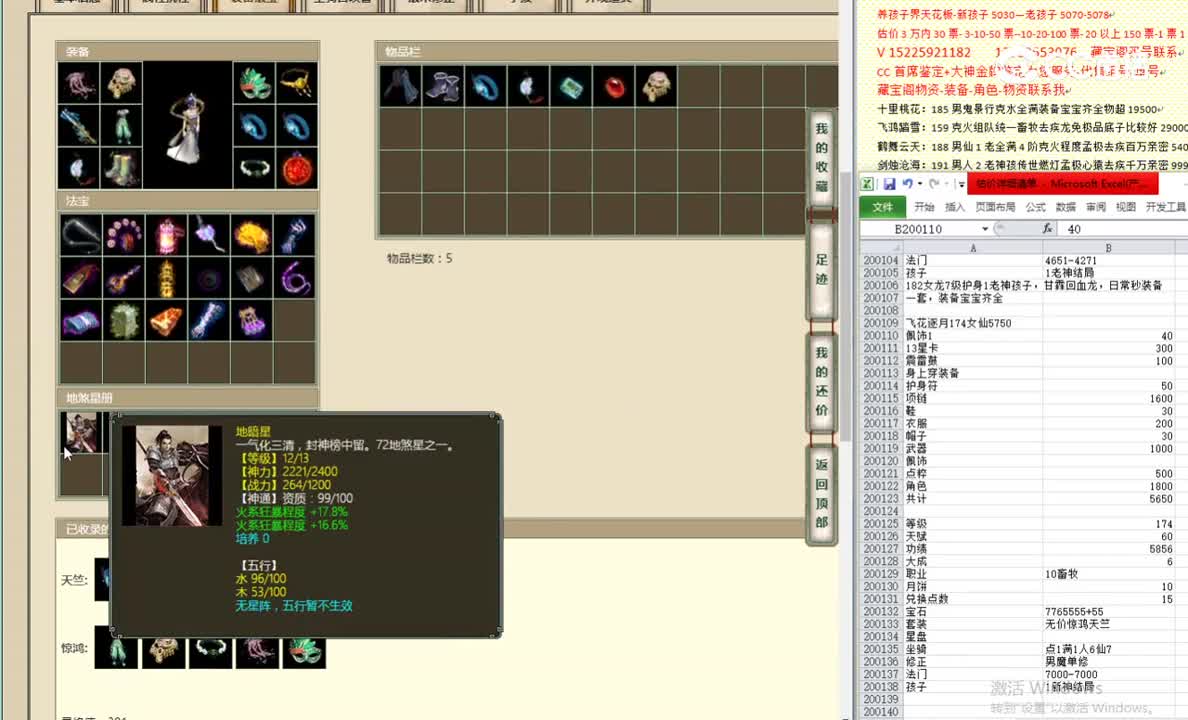
Task: Select the feathered mask in 惊鸿 set row
Action: (304, 651)
